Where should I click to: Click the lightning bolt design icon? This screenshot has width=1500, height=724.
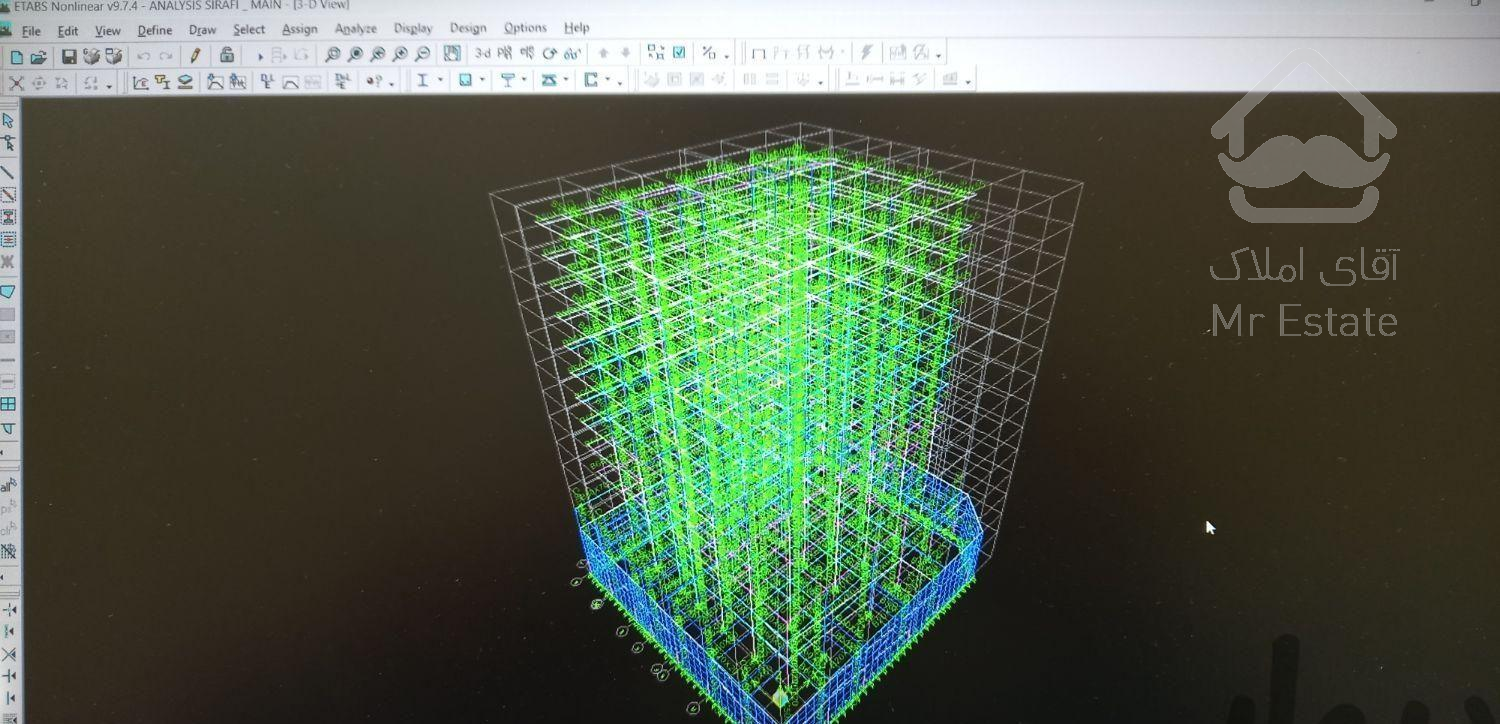point(867,53)
